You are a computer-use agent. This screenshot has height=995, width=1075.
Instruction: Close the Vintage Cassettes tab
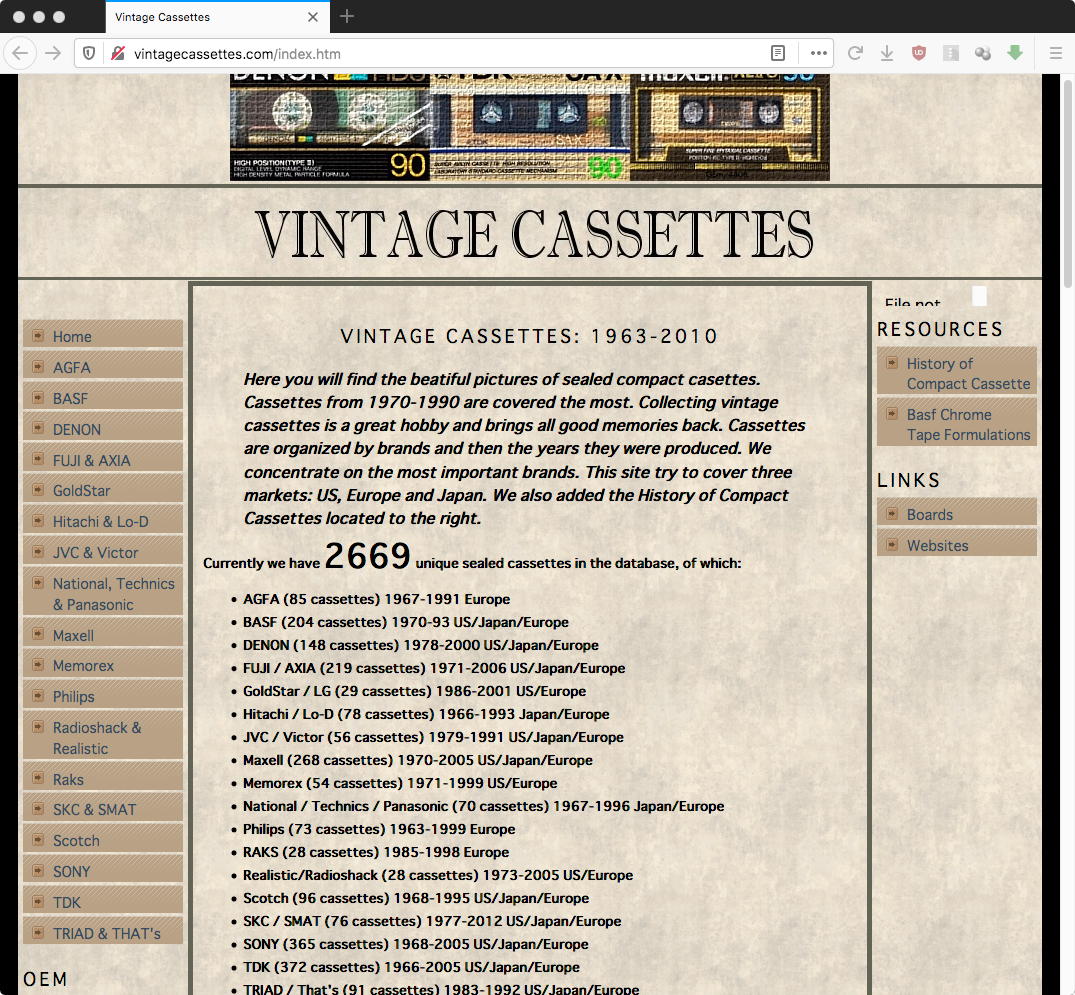313,17
